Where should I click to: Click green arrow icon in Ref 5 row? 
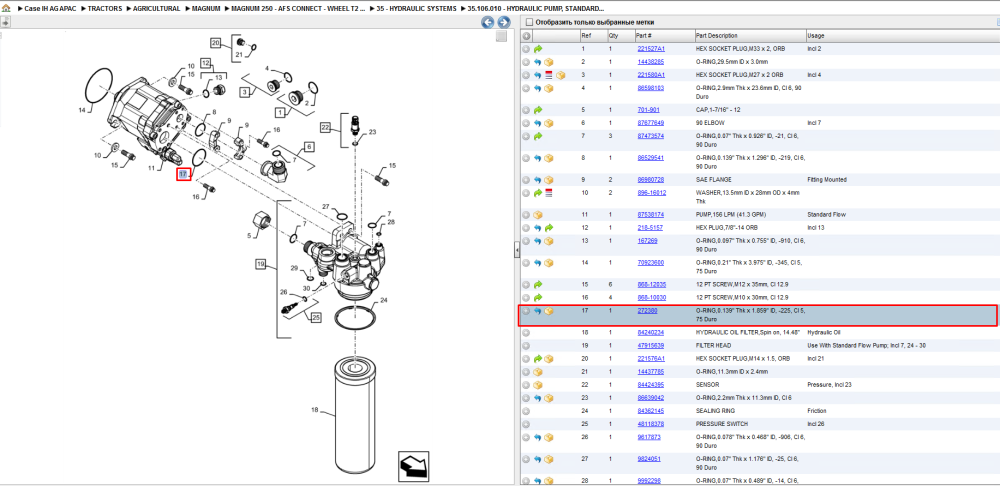(538, 110)
